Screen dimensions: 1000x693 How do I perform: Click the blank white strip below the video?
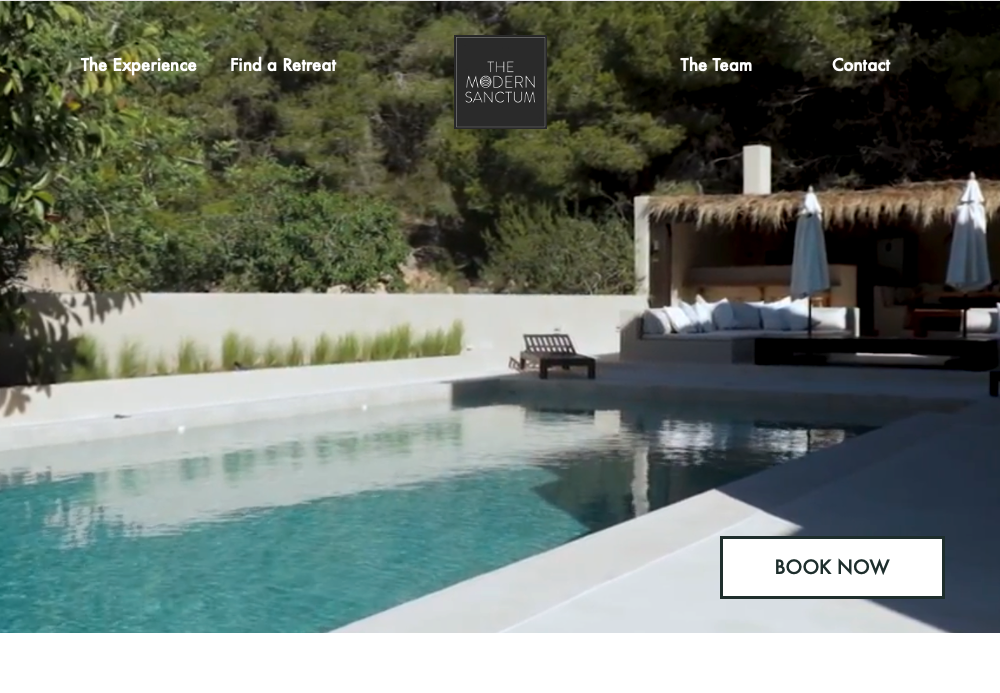pyautogui.click(x=500, y=663)
